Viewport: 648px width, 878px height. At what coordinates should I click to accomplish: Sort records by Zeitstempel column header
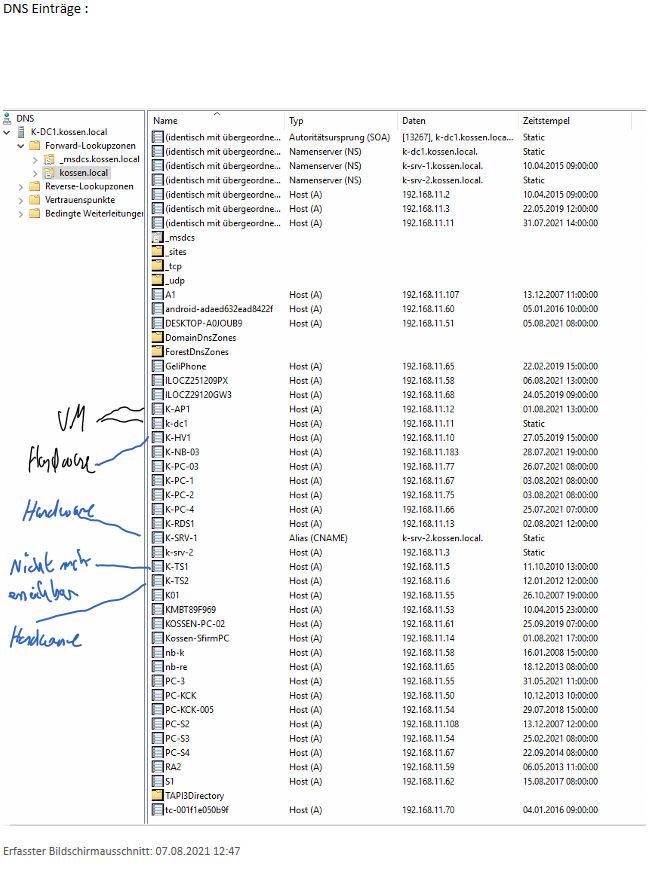(546, 121)
